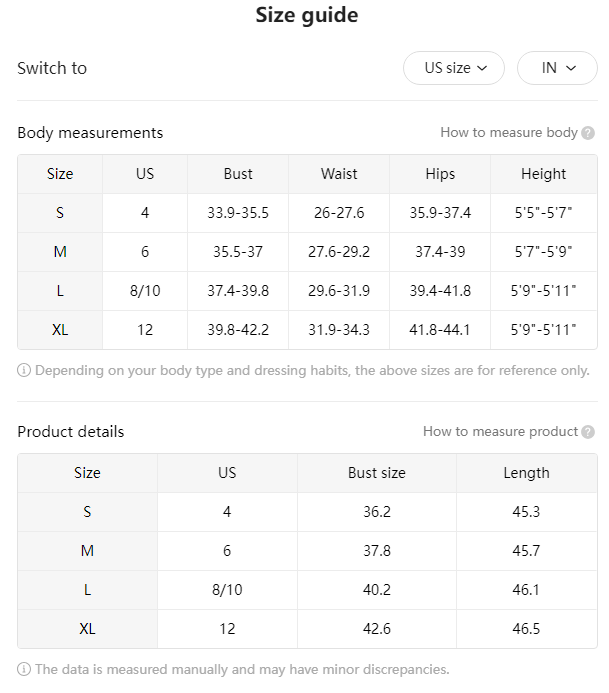This screenshot has height=693, width=609.
Task: Click the info icon before manual measurement note
Action: pyautogui.click(x=24, y=669)
